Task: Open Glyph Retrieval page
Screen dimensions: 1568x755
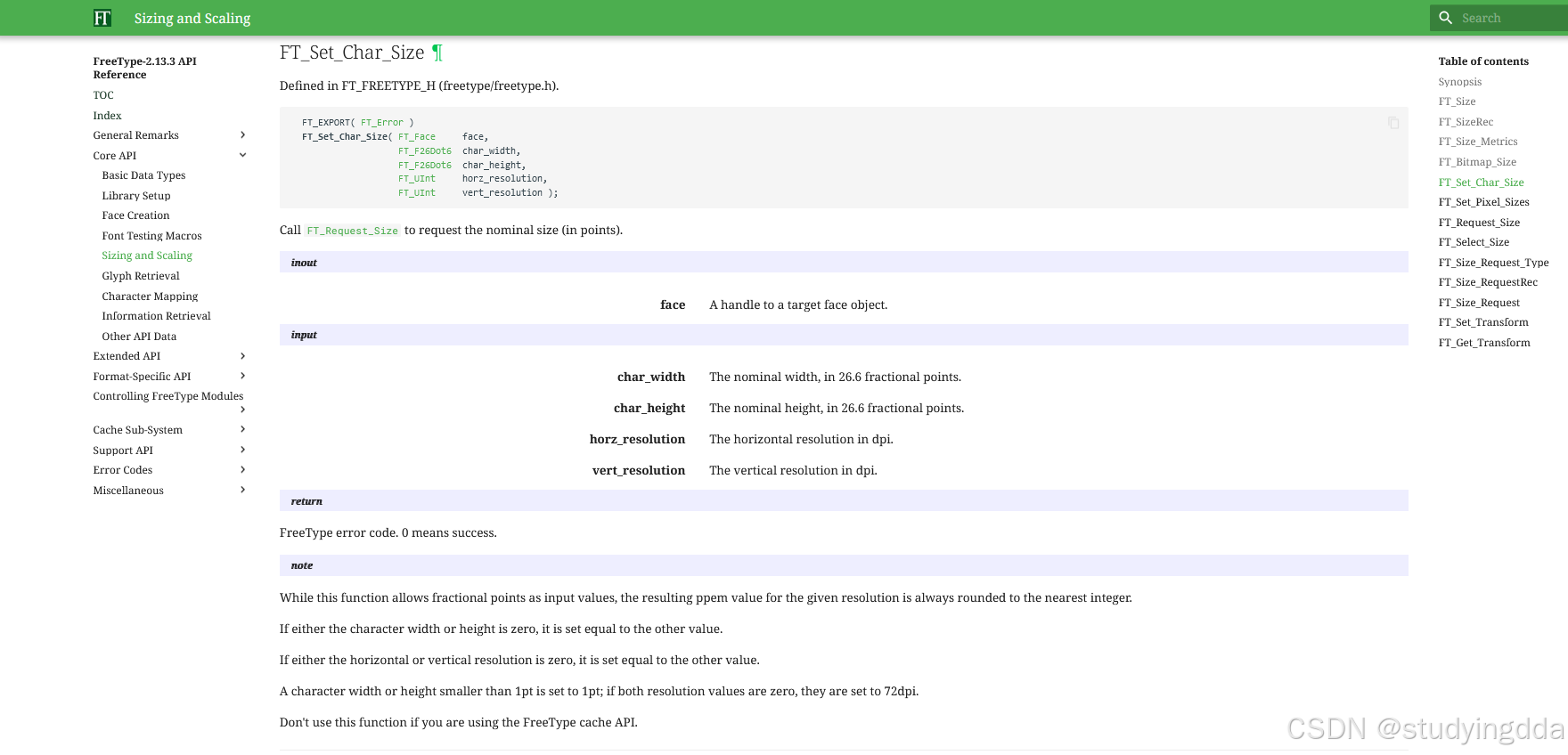Action: point(141,276)
